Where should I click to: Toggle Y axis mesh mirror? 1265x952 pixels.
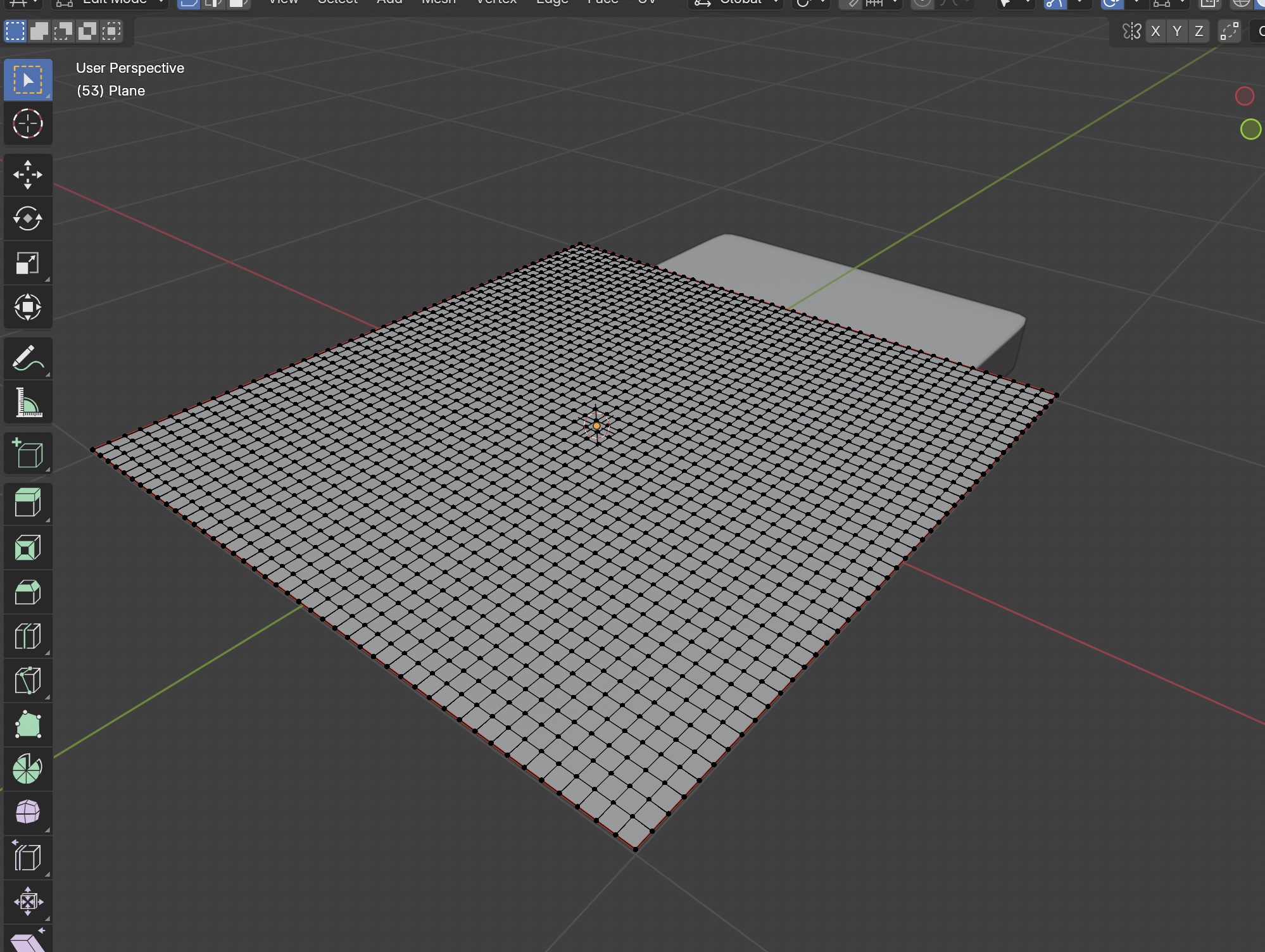tap(1177, 32)
